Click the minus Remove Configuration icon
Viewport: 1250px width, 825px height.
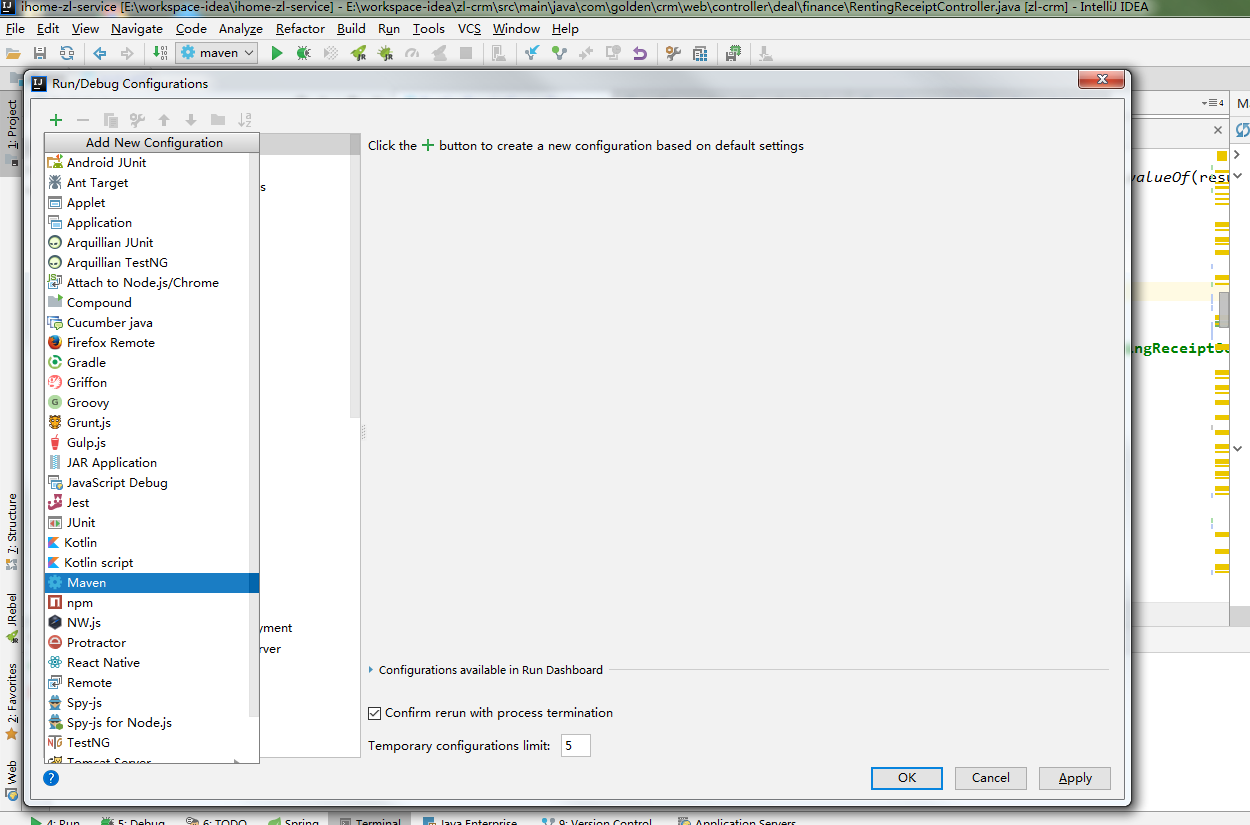point(83,120)
